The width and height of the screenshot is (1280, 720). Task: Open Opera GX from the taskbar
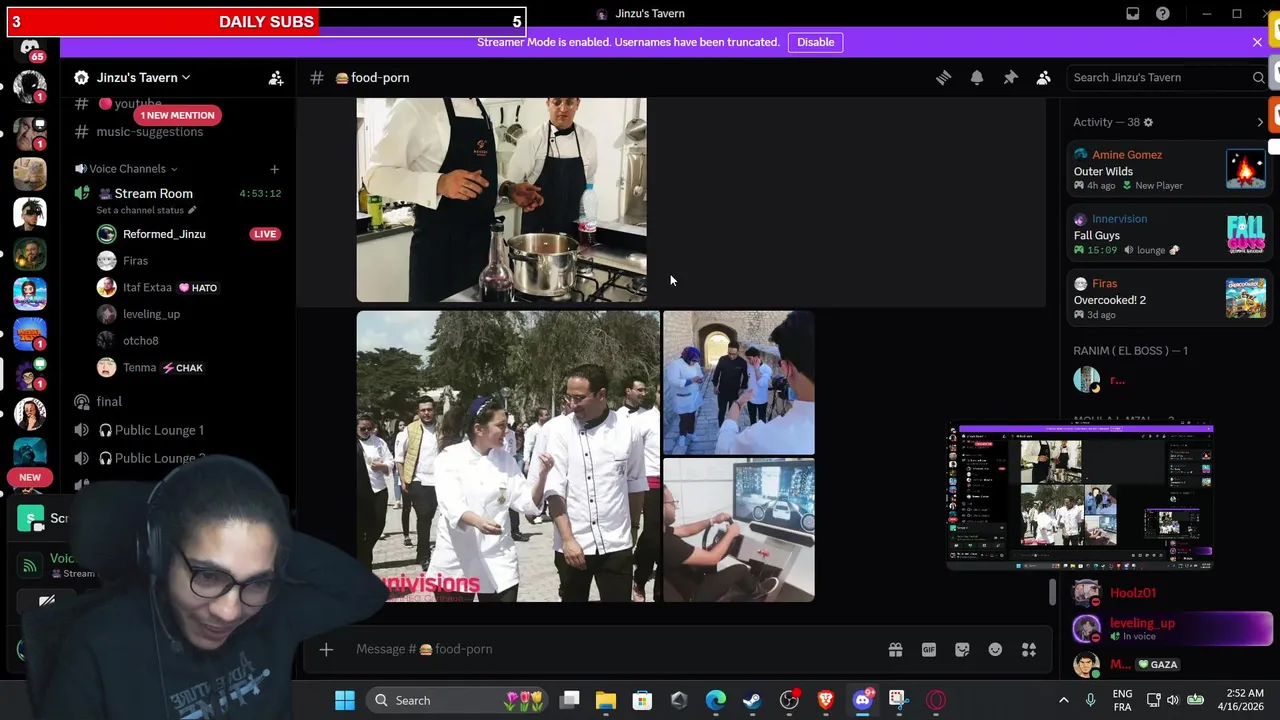coord(935,700)
